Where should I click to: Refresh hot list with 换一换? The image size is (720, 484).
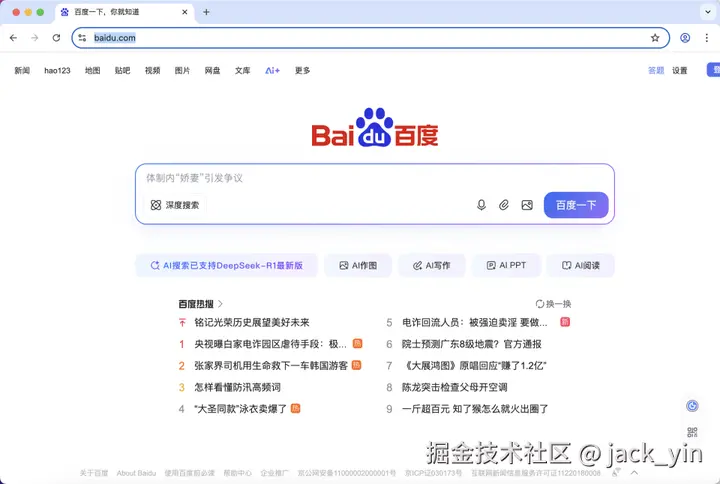click(x=553, y=304)
